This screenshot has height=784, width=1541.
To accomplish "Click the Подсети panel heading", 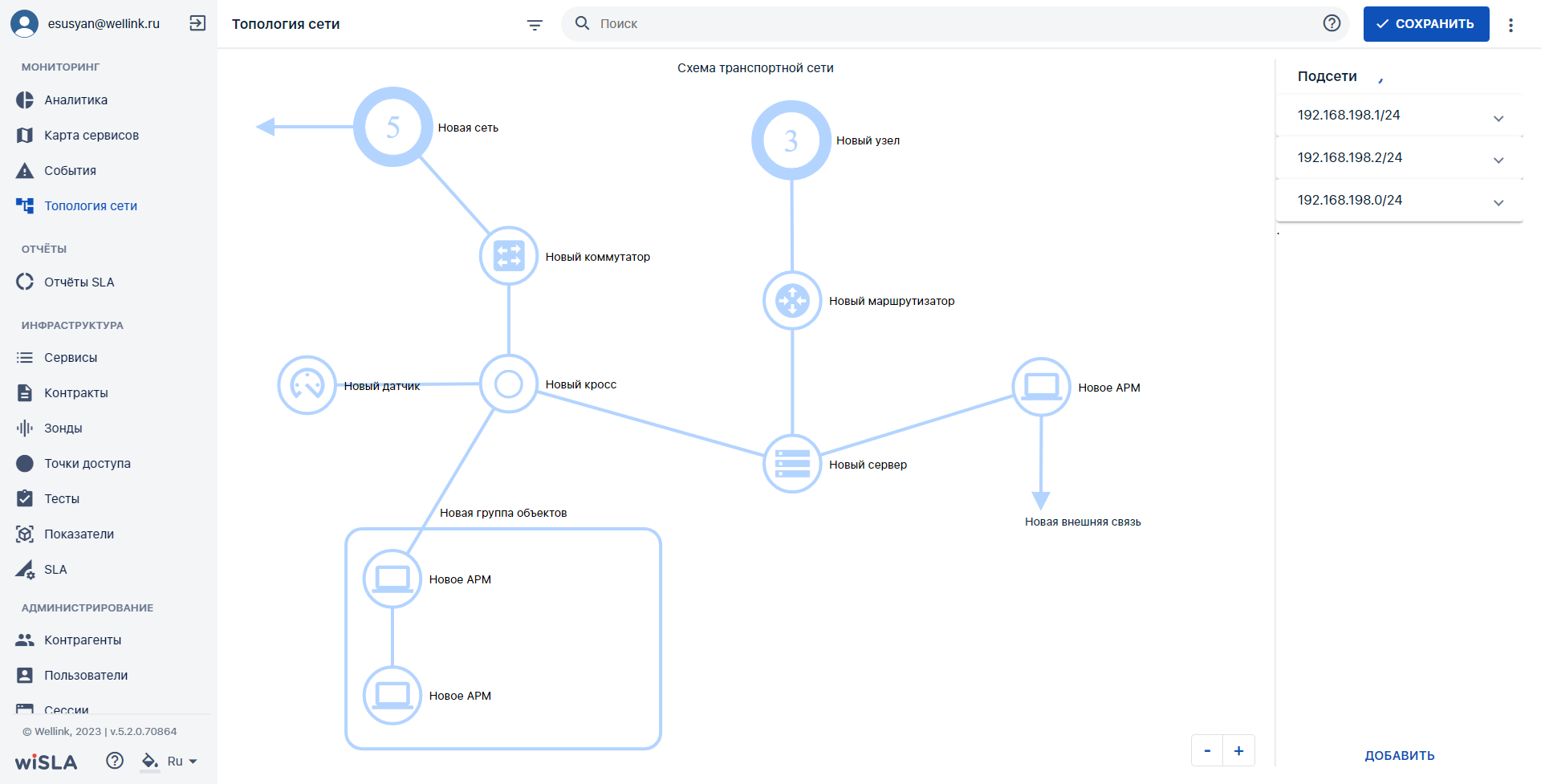I will click(1328, 76).
